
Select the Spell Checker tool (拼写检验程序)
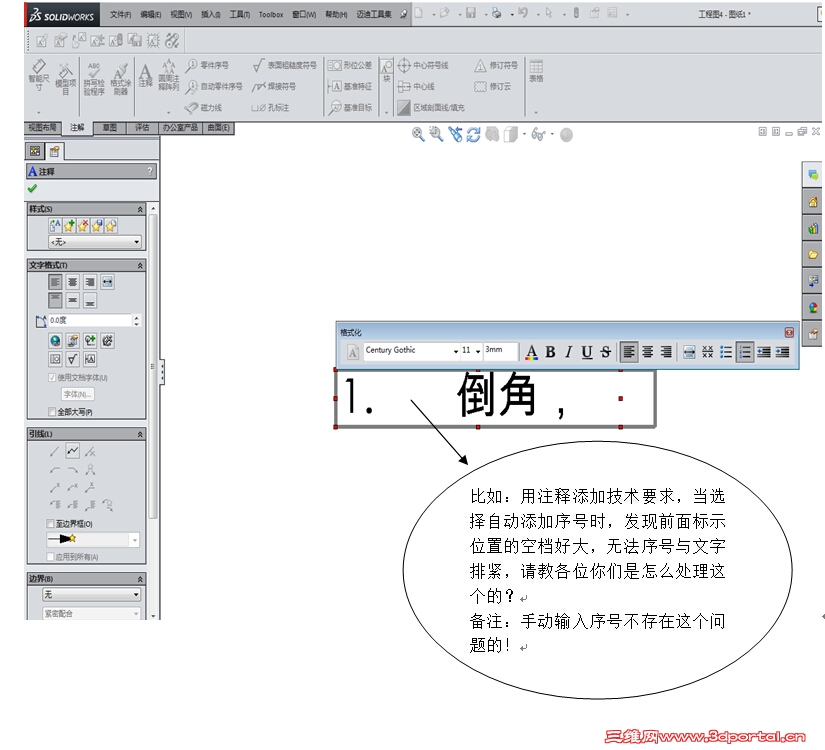(94, 79)
